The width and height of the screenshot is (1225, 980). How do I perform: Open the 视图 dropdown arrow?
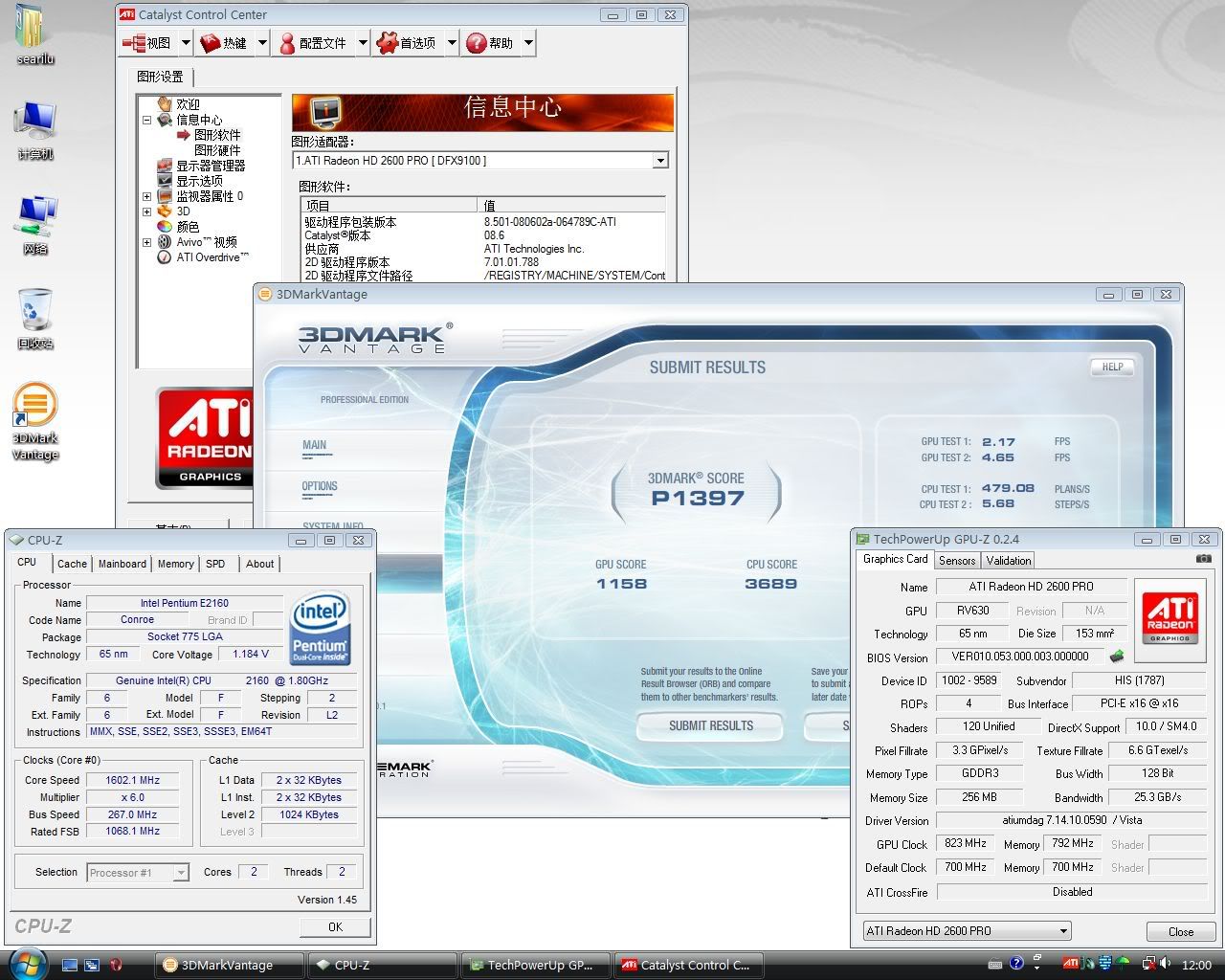186,43
